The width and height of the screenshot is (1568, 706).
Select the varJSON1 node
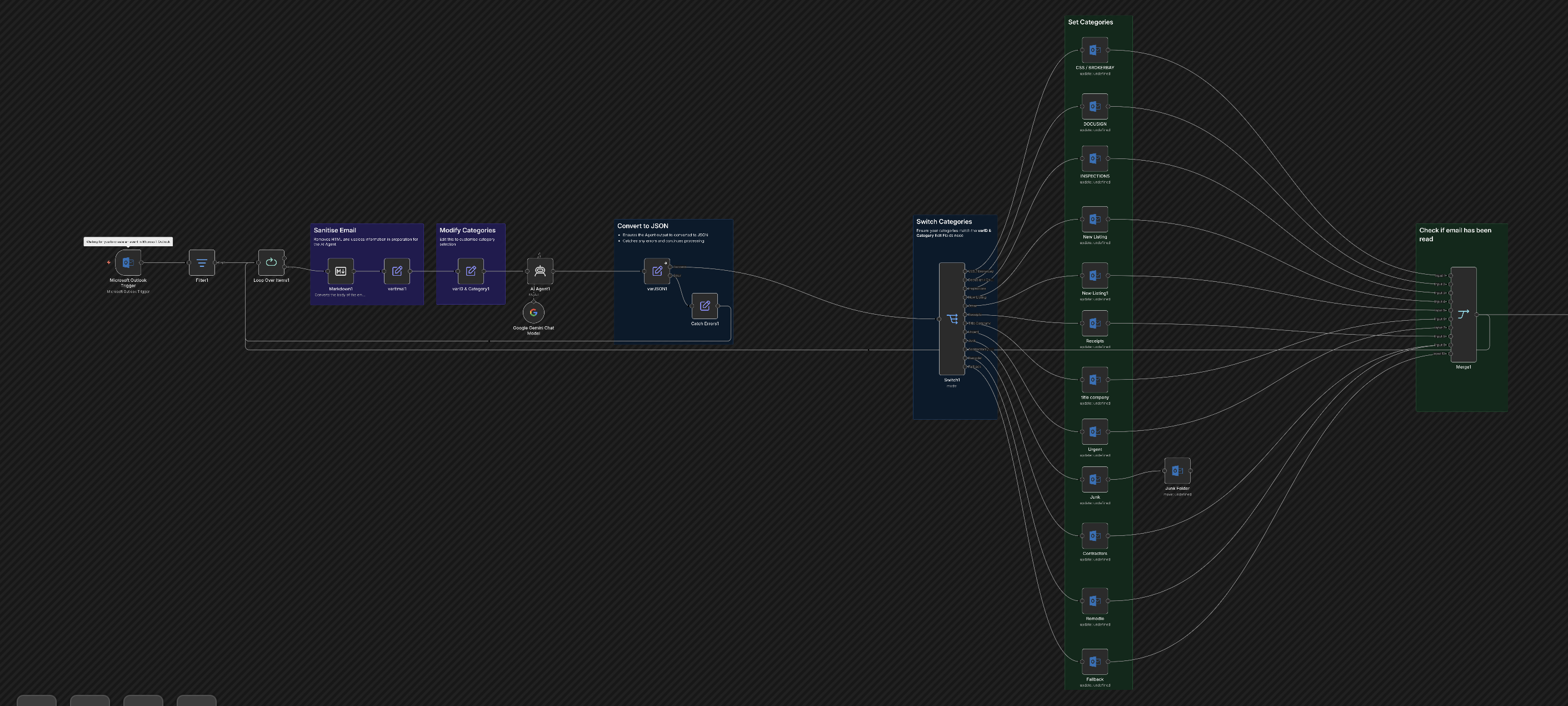tap(657, 271)
